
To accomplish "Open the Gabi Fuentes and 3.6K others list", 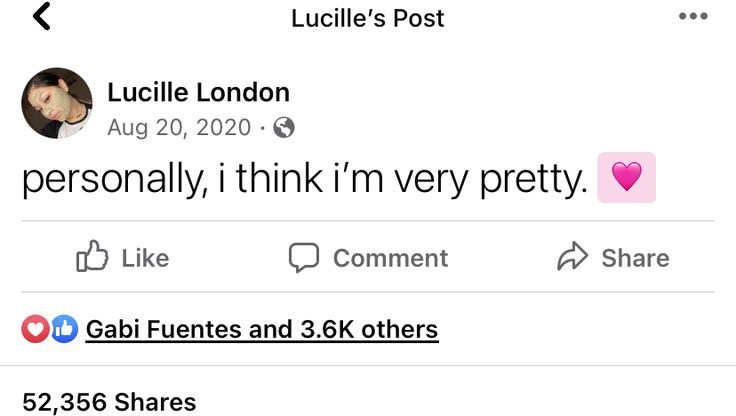I will [262, 329].
